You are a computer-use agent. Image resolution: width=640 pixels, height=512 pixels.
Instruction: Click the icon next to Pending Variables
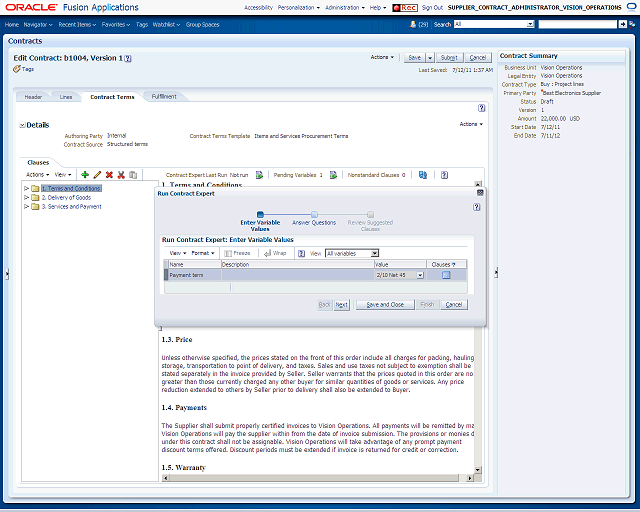(x=333, y=175)
